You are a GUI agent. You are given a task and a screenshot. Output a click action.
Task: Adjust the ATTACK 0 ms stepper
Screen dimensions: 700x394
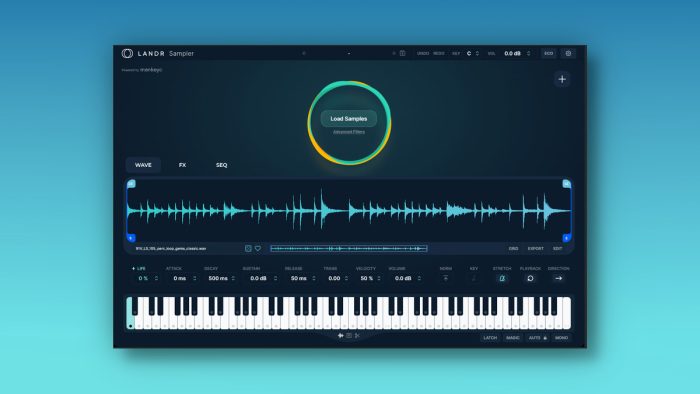(x=195, y=278)
